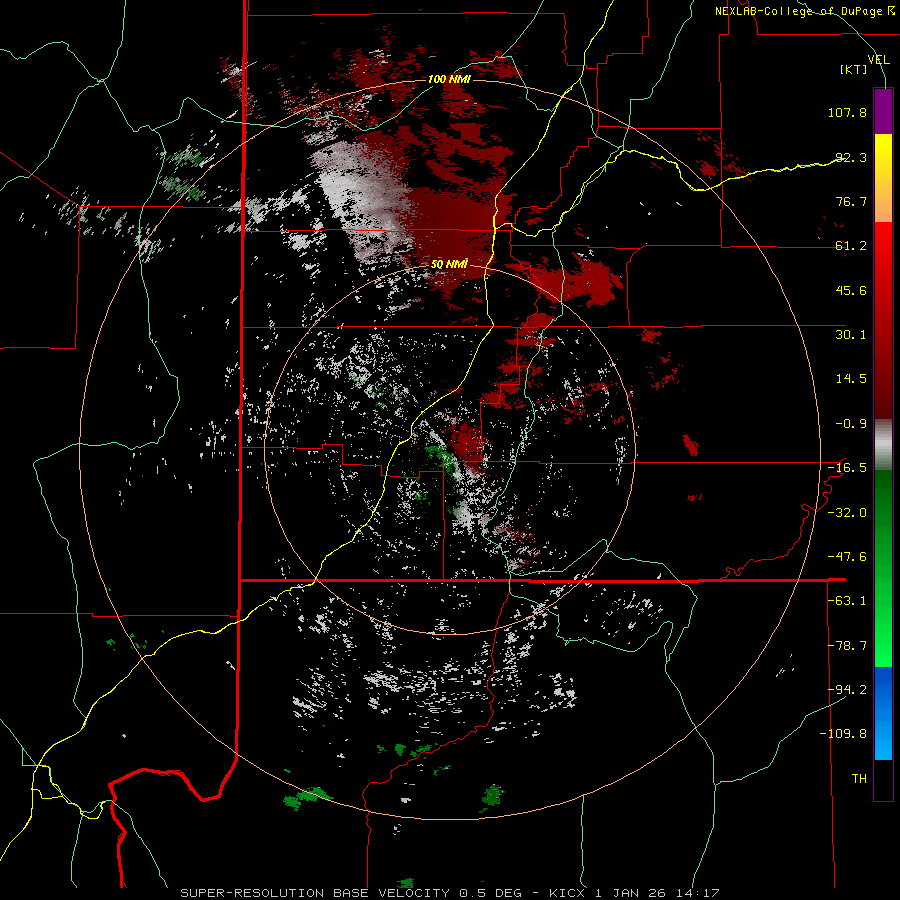Click the 45.6 velocity scale value
Viewport: 900px width, 900px height.
pos(851,290)
